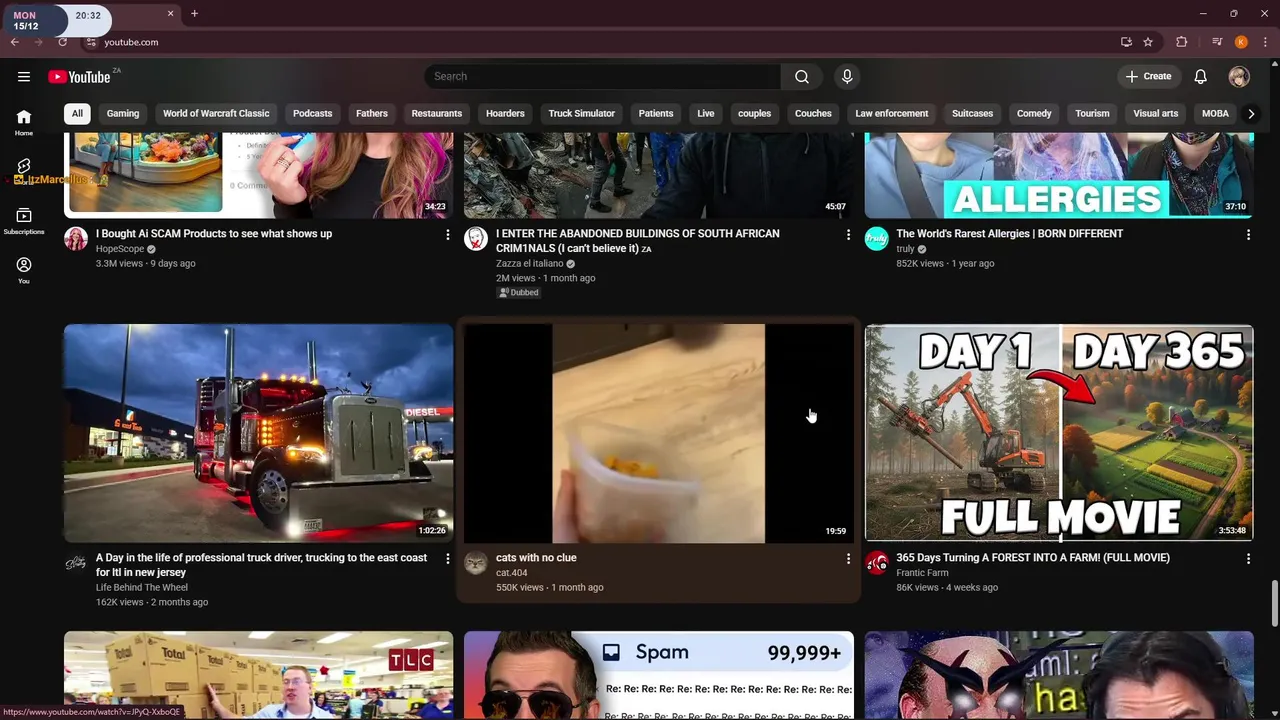
Task: Play the TLC store video thumbnail
Action: click(258, 675)
